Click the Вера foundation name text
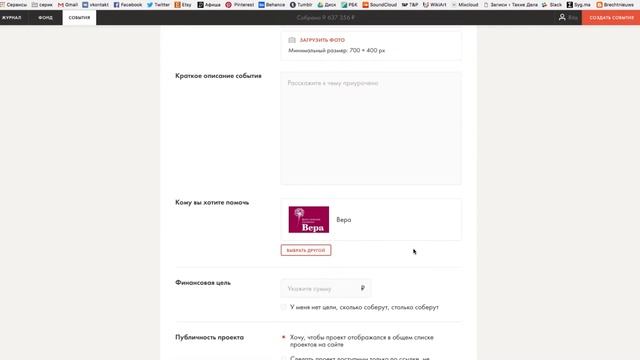Screen dimensions: 640x360 click(344, 220)
